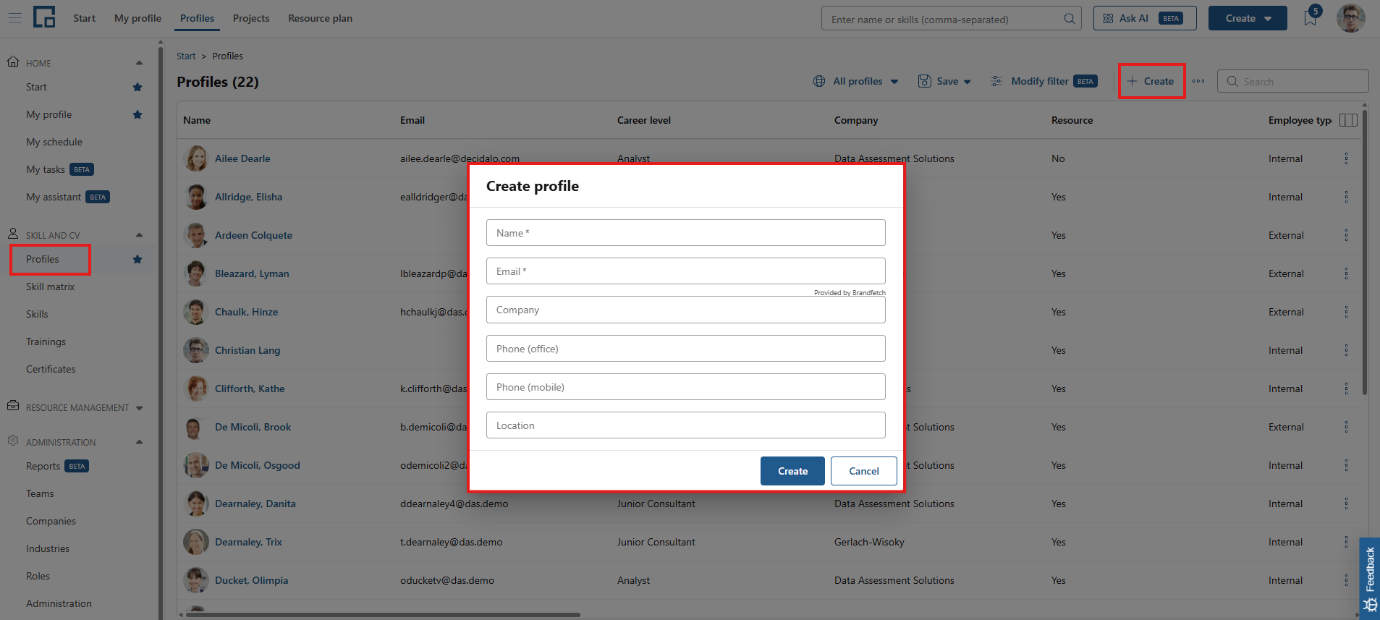Open Skill matrix in the sidebar
Screen dimensions: 1380x620
tap(50, 287)
